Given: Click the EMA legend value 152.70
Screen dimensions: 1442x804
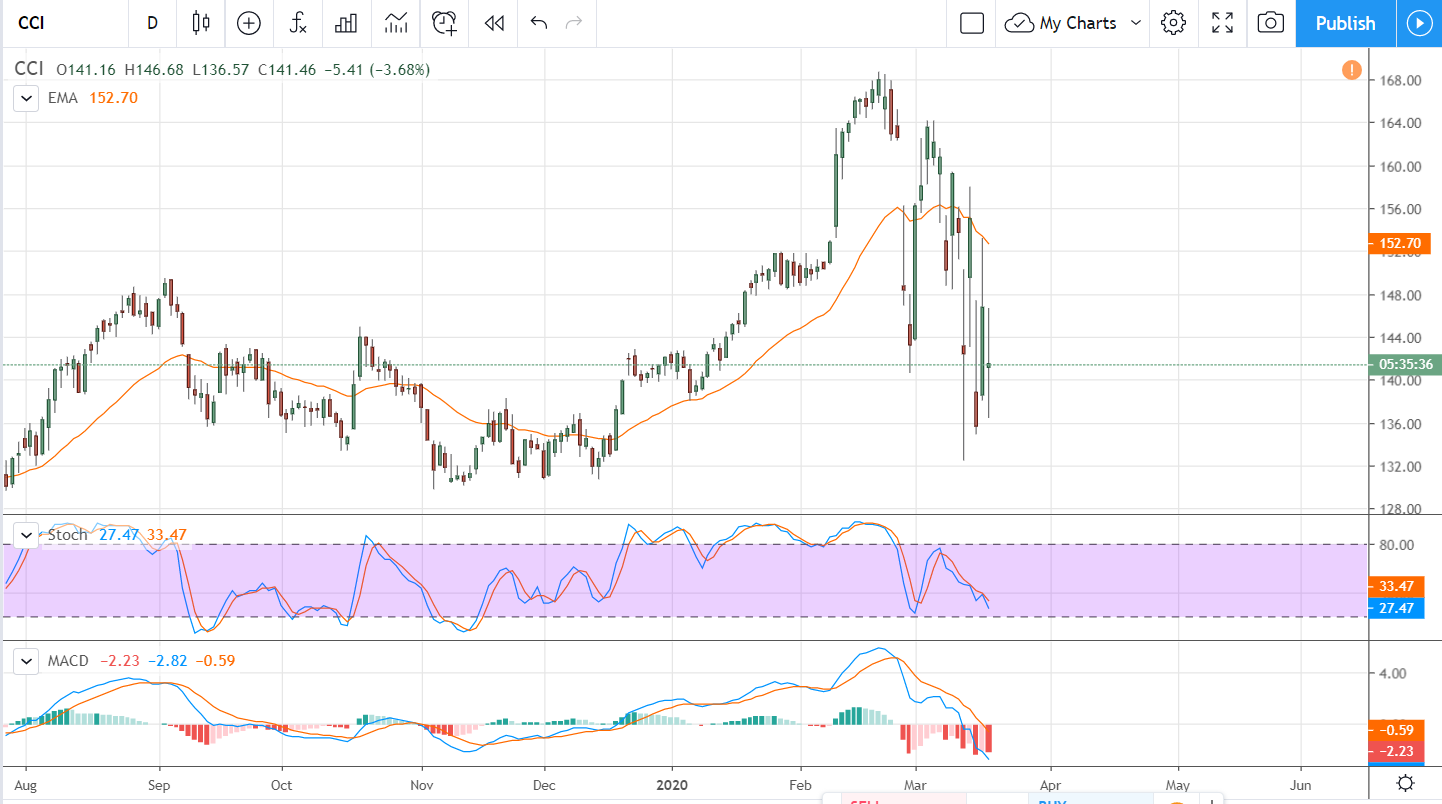Looking at the screenshot, I should (x=113, y=98).
